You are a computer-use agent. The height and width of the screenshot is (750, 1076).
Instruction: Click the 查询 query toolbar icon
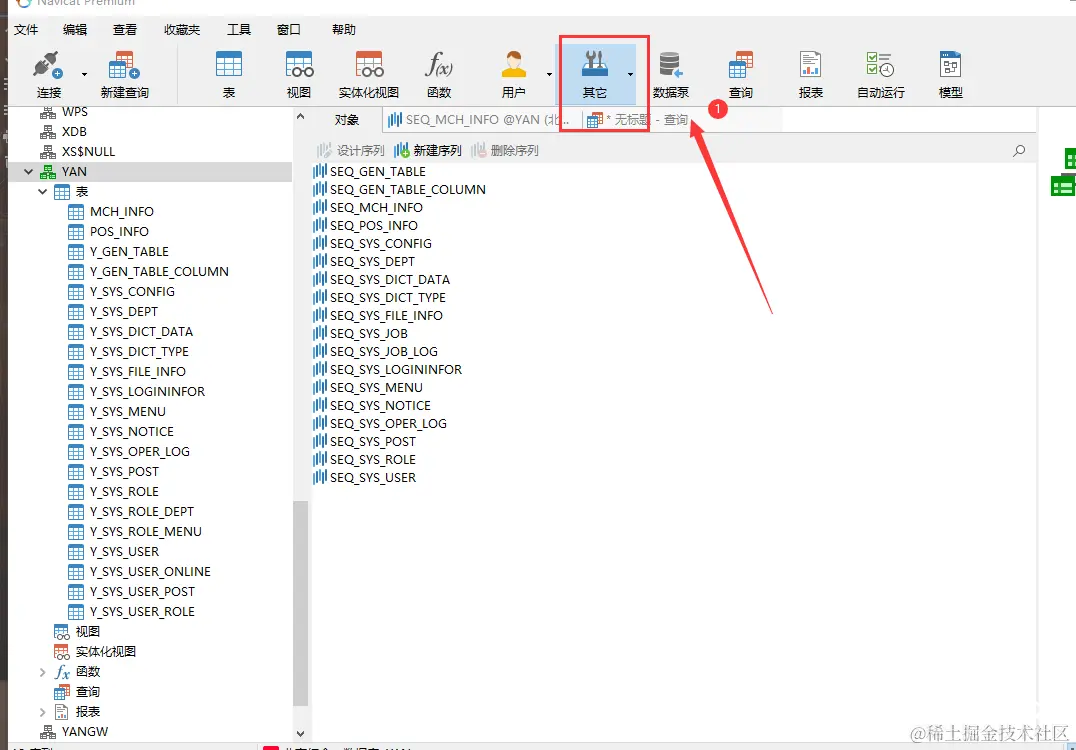tap(740, 73)
